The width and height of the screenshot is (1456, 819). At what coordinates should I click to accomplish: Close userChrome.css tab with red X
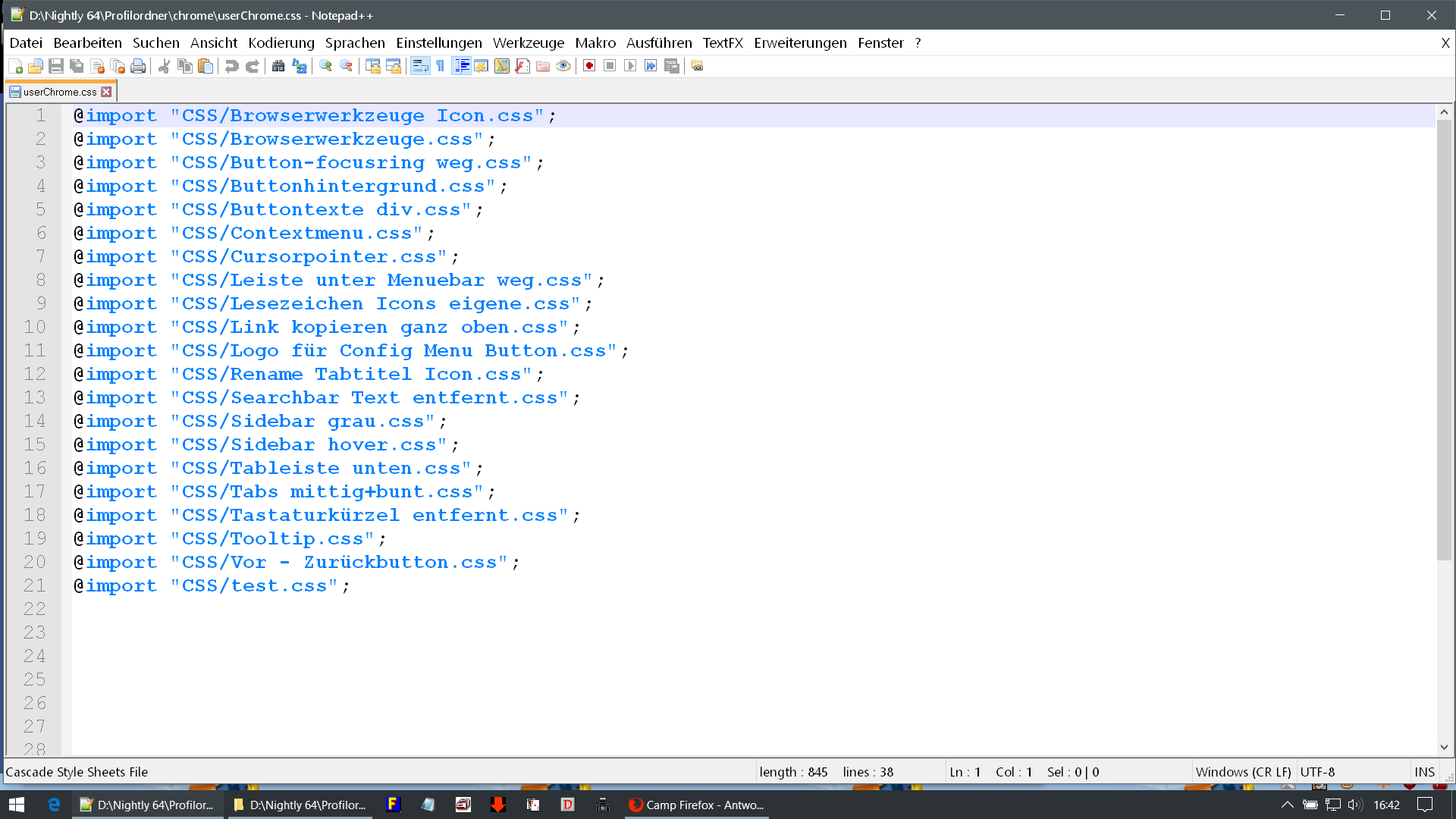click(x=107, y=92)
